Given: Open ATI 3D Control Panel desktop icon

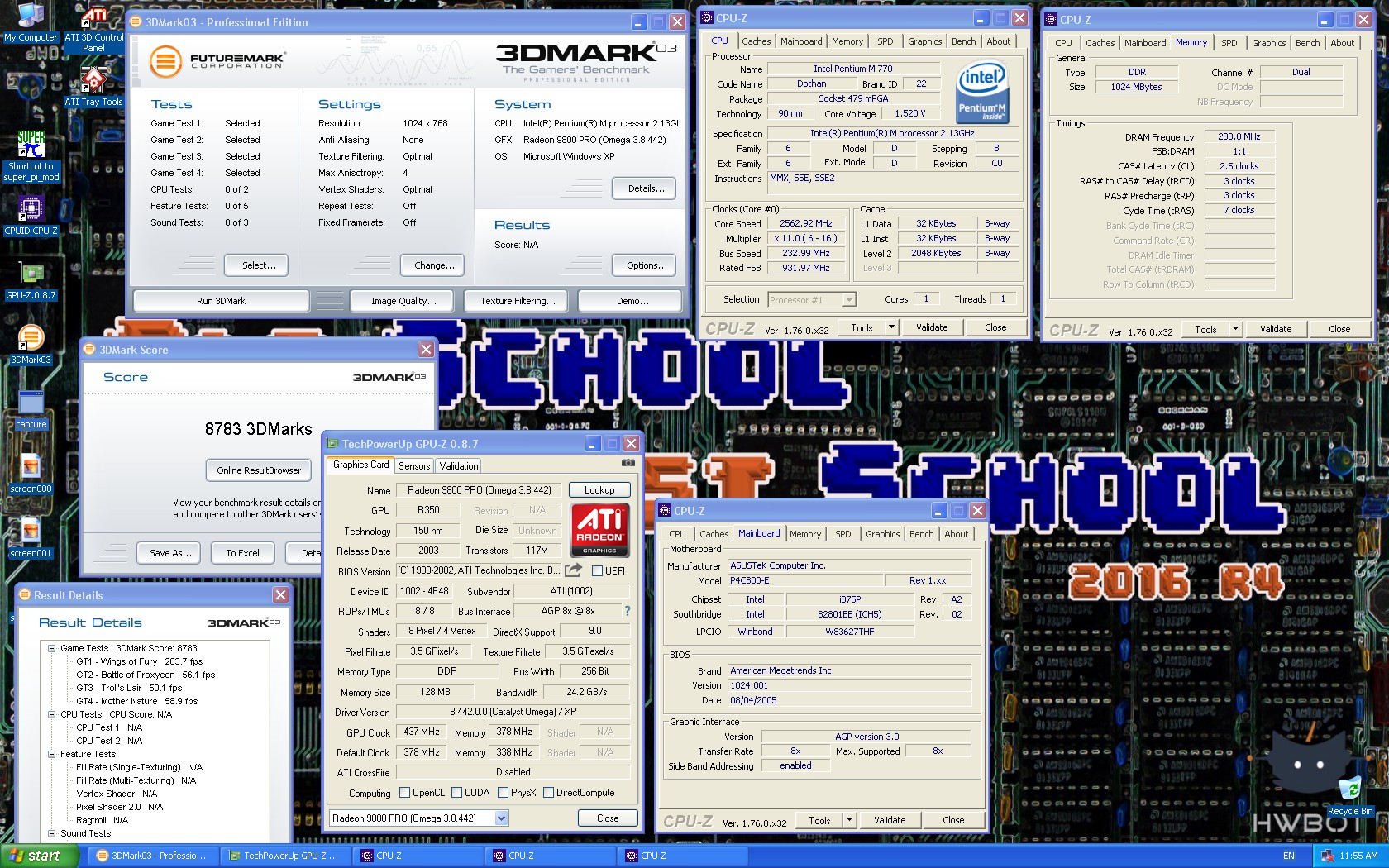Looking at the screenshot, I should (x=93, y=29).
